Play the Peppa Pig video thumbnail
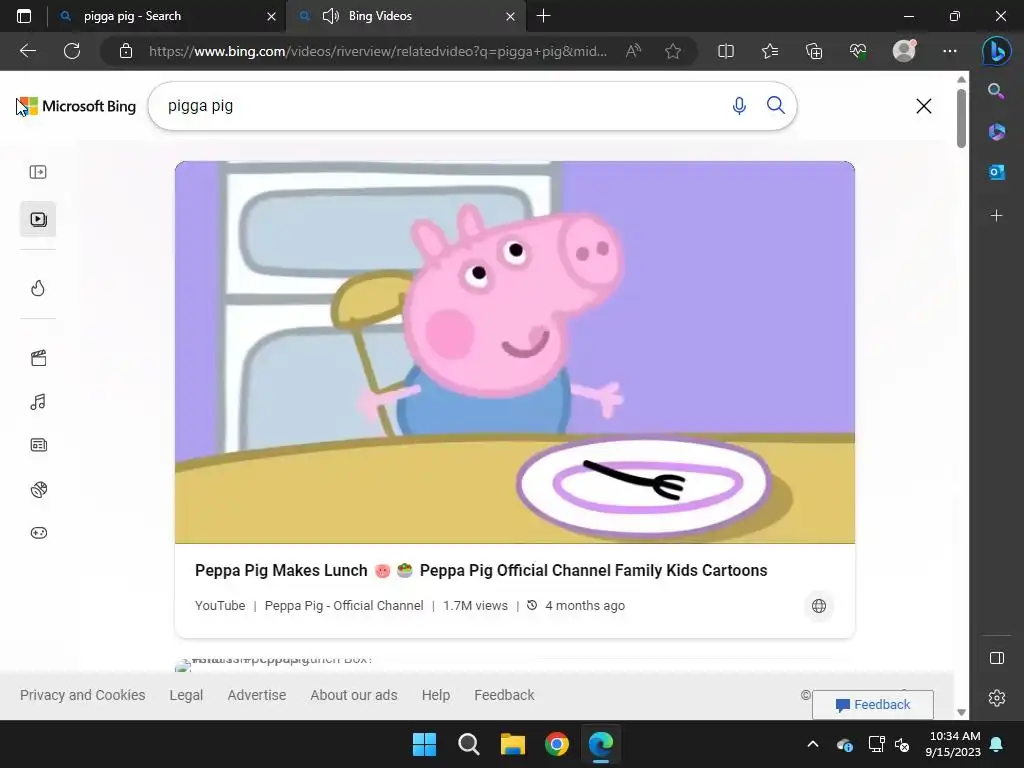The width and height of the screenshot is (1024, 768). (515, 352)
